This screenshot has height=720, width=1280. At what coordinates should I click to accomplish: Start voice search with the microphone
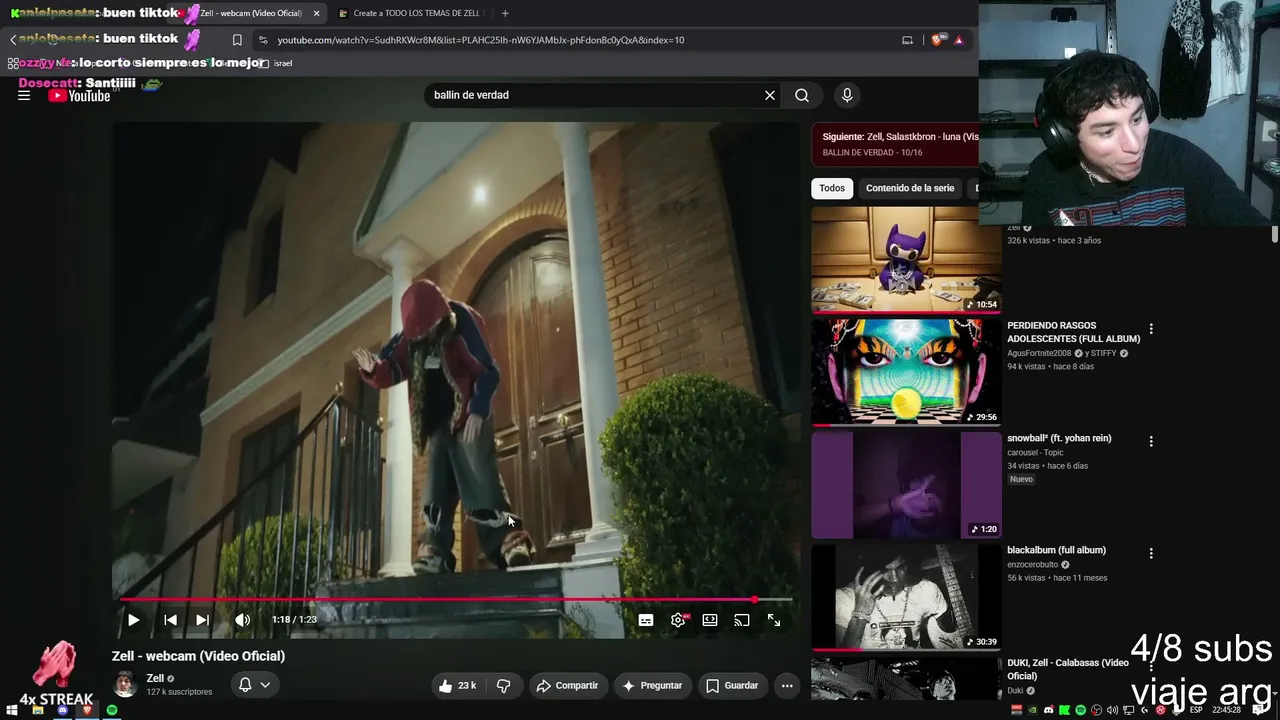847,95
